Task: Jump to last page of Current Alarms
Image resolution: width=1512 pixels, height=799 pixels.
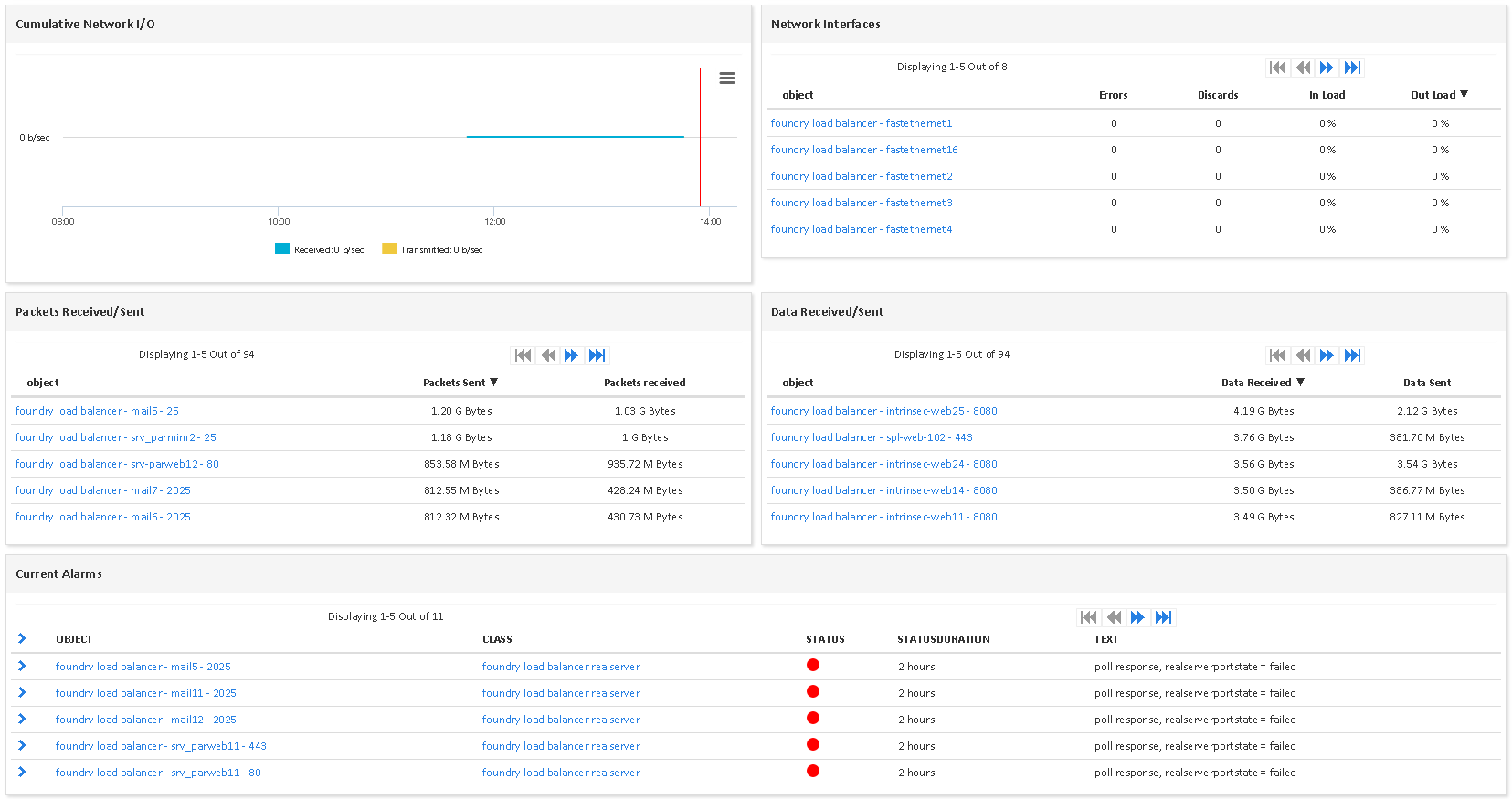Action: (x=1163, y=617)
